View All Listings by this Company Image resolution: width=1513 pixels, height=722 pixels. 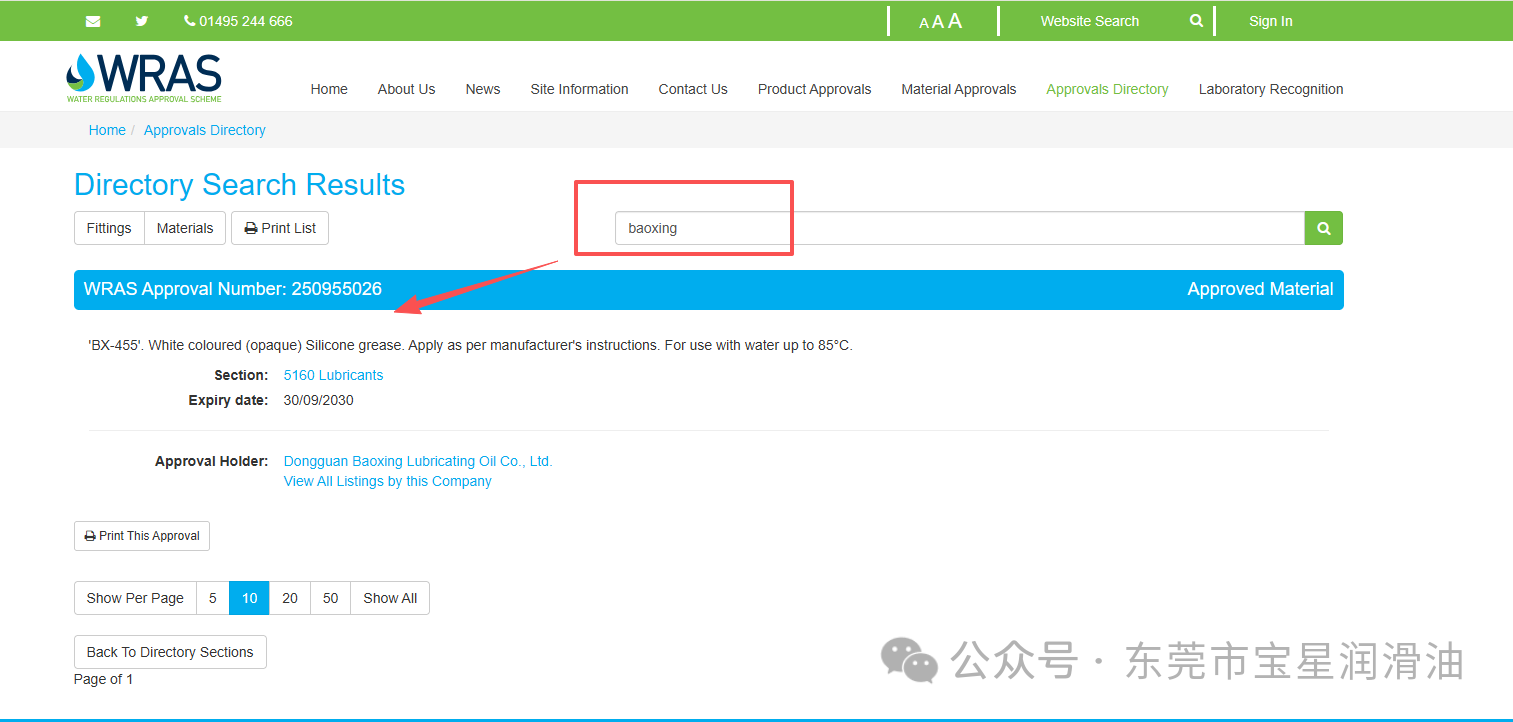(387, 481)
